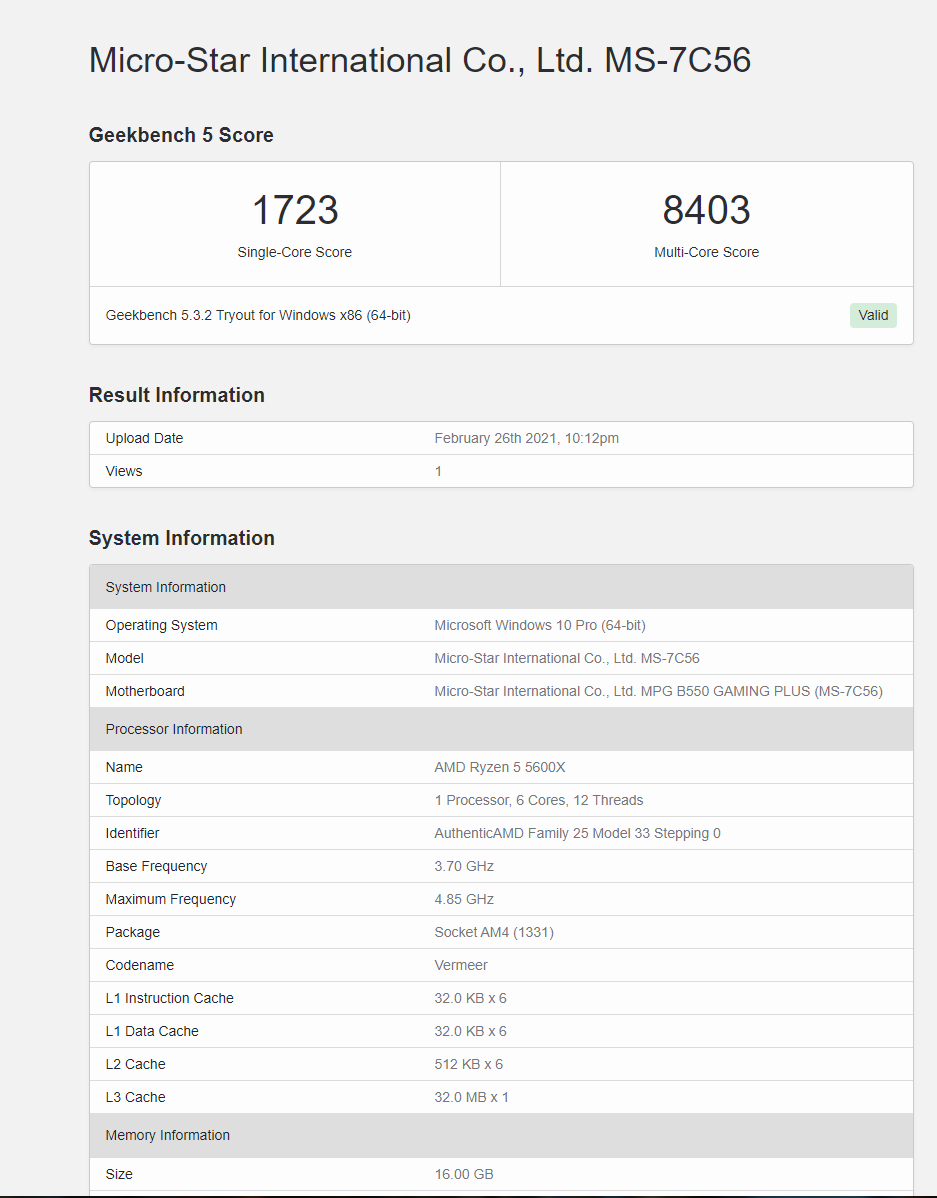This screenshot has width=937, height=1198.
Task: Click the Topology row label
Action: [x=133, y=800]
